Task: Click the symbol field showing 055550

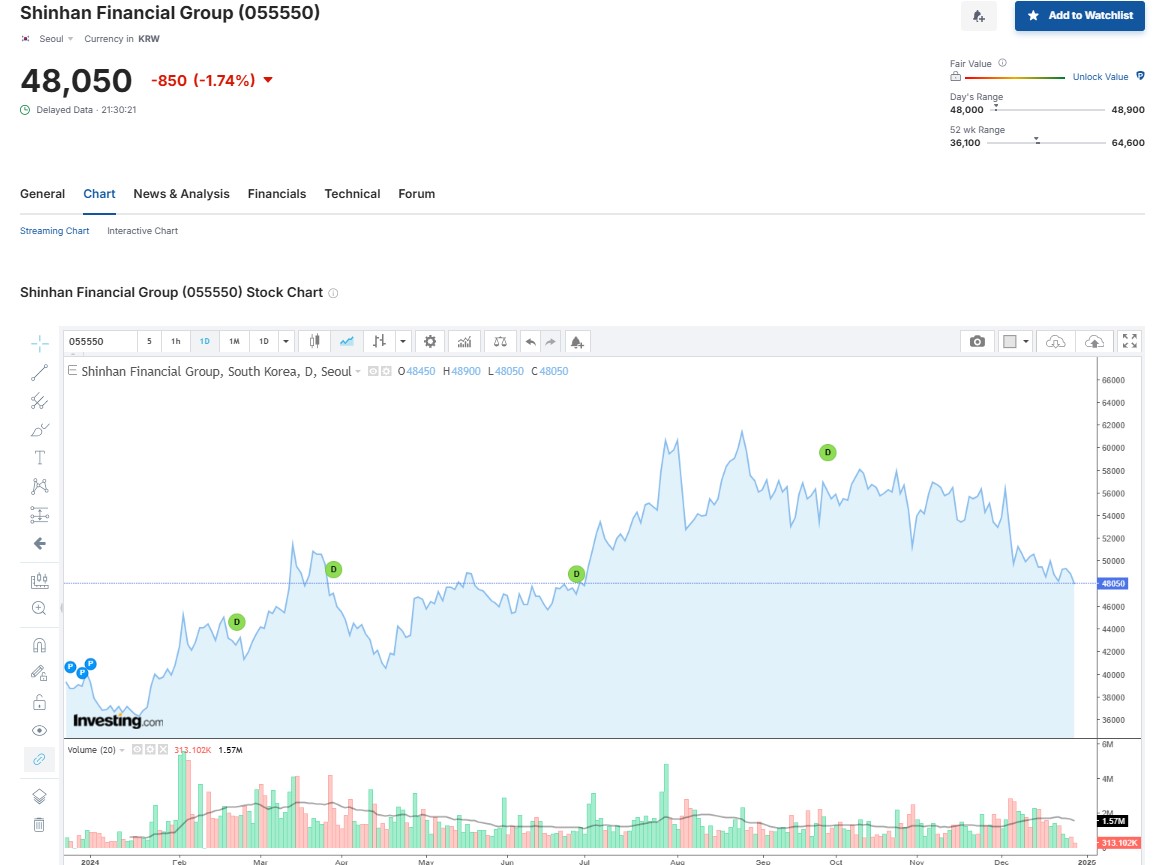Action: pyautogui.click(x=100, y=342)
